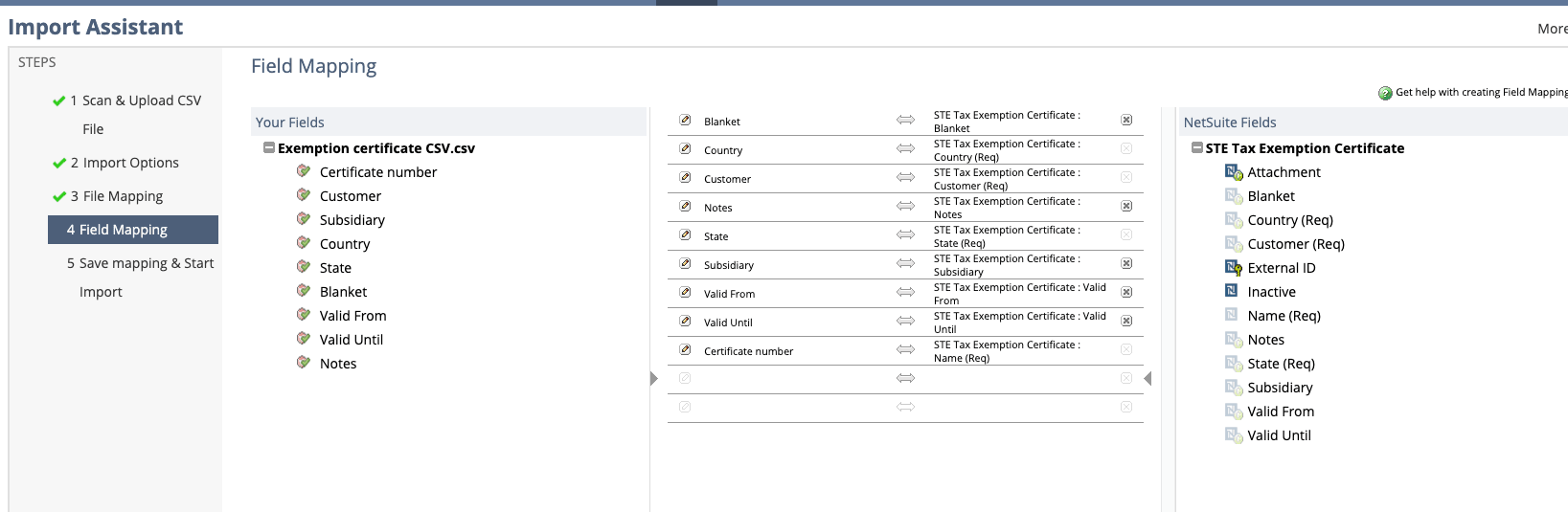
Task: Delete the Subsidiary mapping row via X icon
Action: coord(1126,264)
